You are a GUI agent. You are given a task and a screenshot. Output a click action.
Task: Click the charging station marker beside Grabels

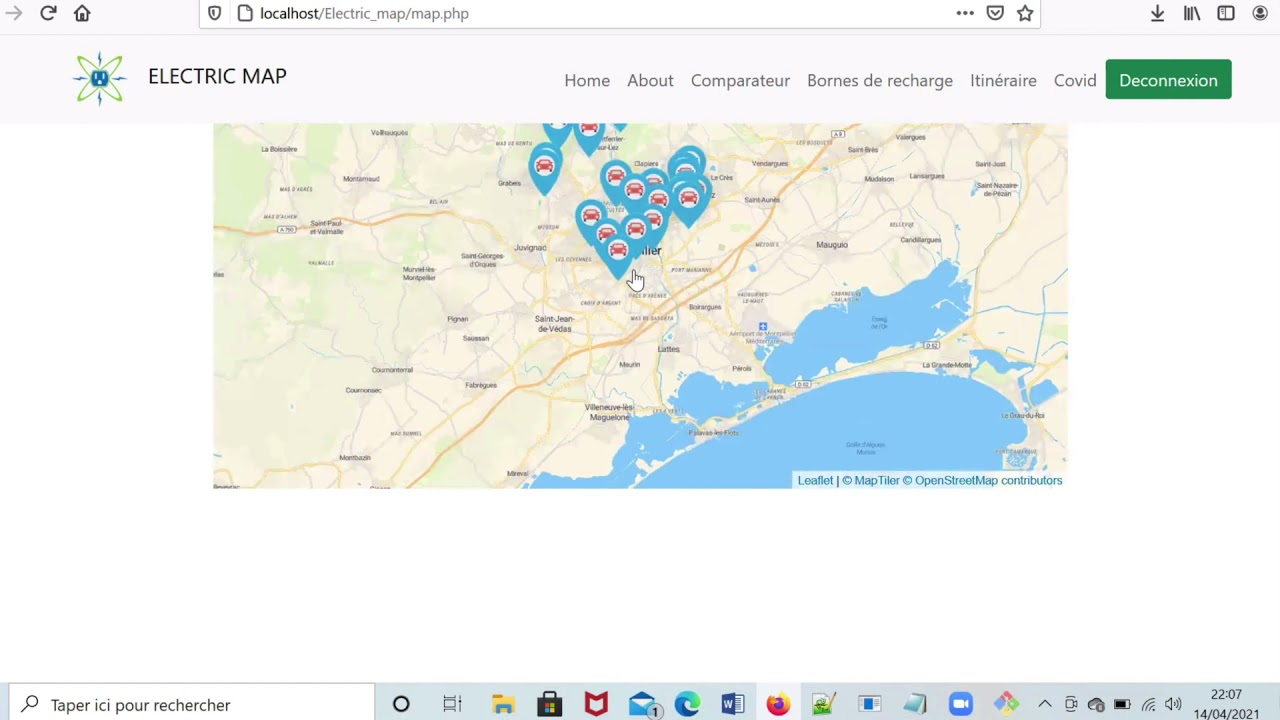[x=544, y=169]
